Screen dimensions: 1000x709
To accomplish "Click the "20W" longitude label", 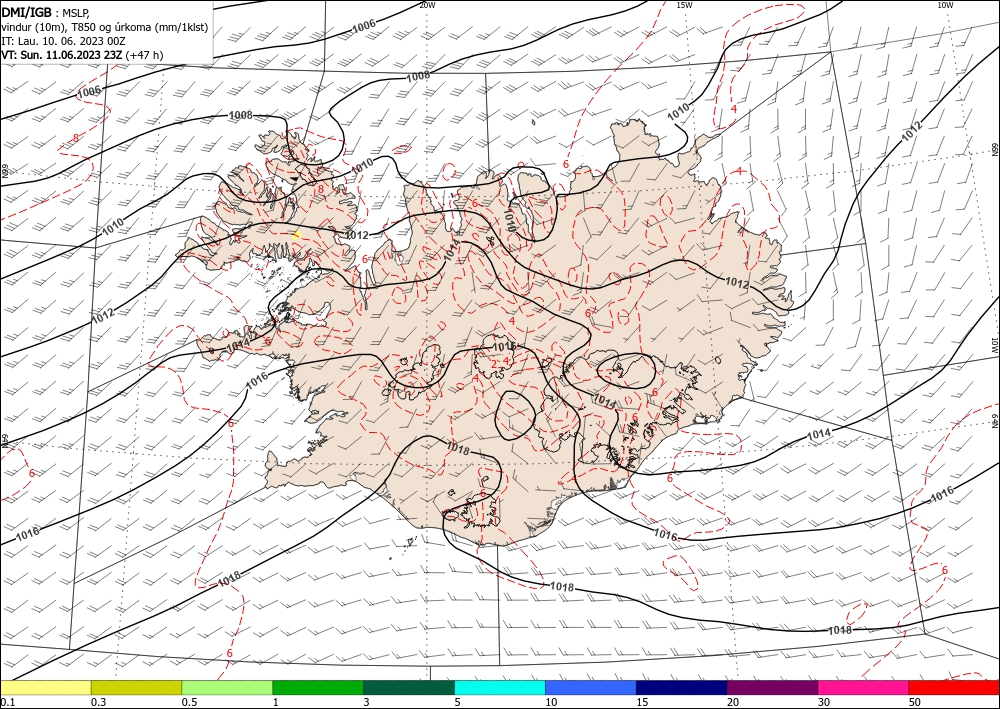I will click(427, 5).
